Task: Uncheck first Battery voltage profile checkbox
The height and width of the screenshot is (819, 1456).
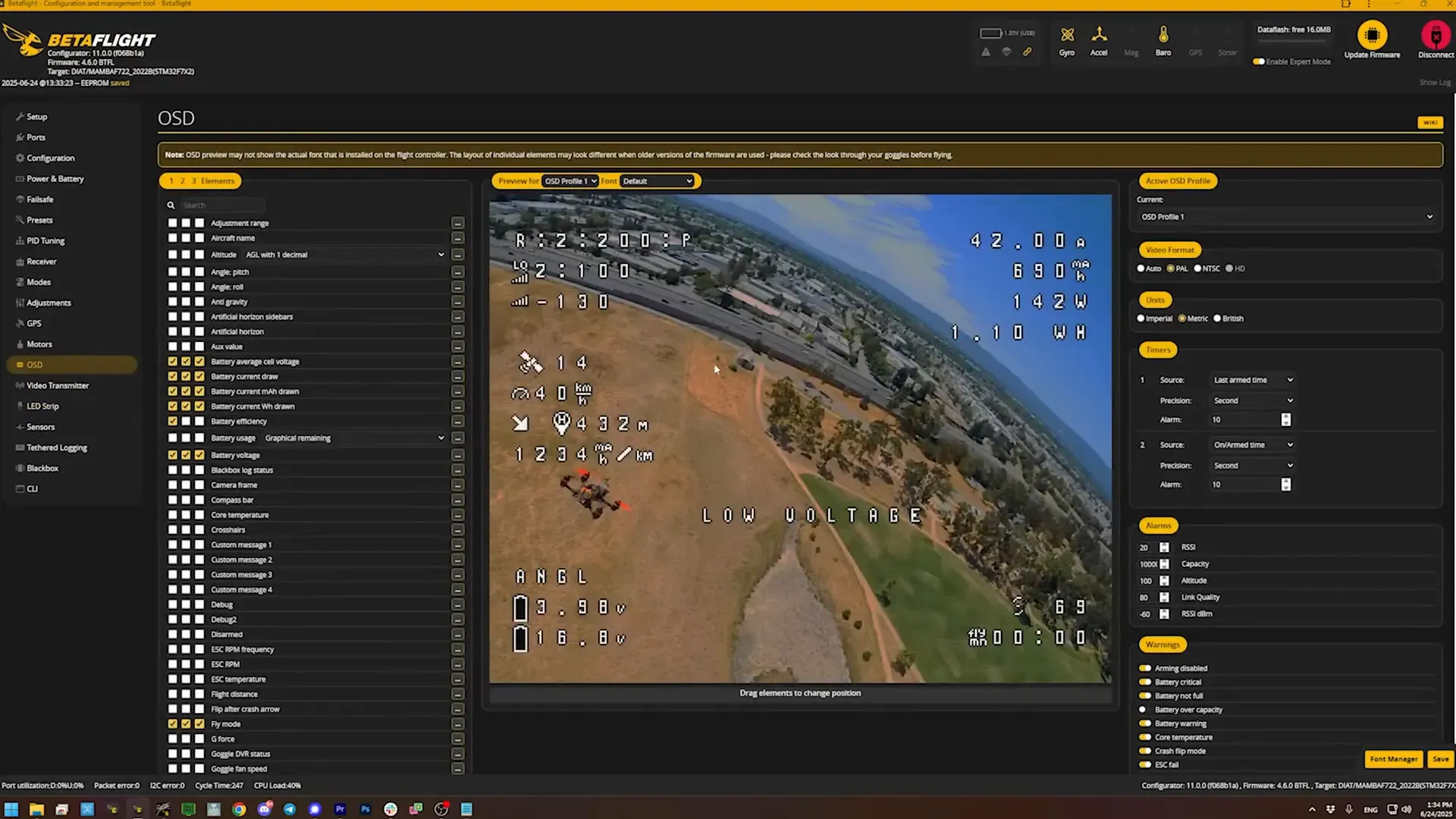Action: (173, 455)
